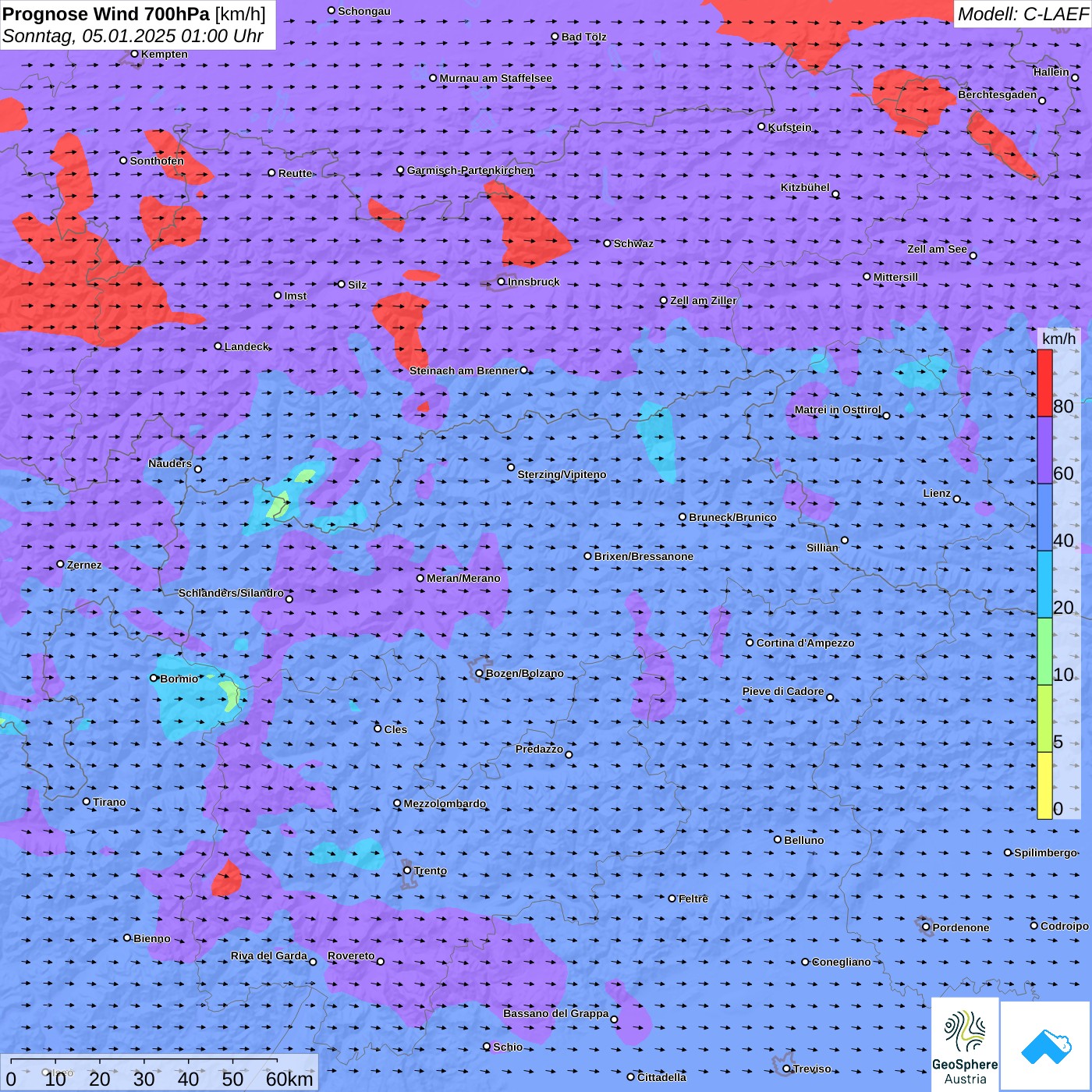Click the blue cloud logo icon
The width and height of the screenshot is (1092, 1092).
1046,1047
